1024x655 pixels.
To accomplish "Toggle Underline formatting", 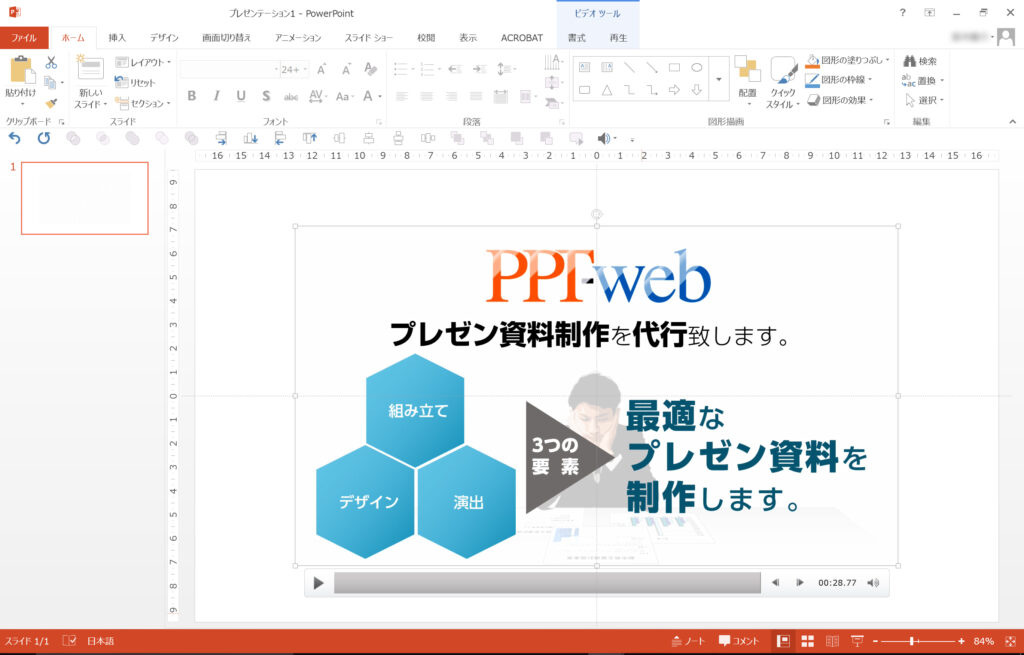I will [241, 96].
